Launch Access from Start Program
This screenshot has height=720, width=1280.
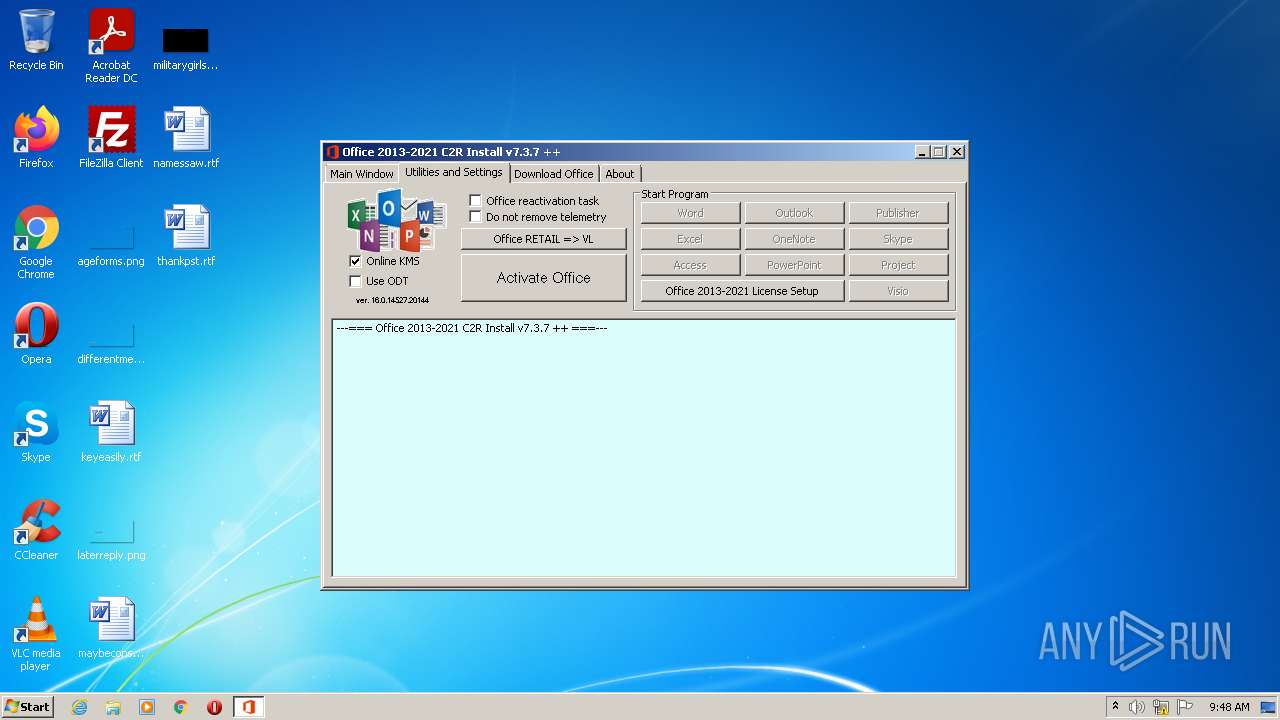(690, 265)
